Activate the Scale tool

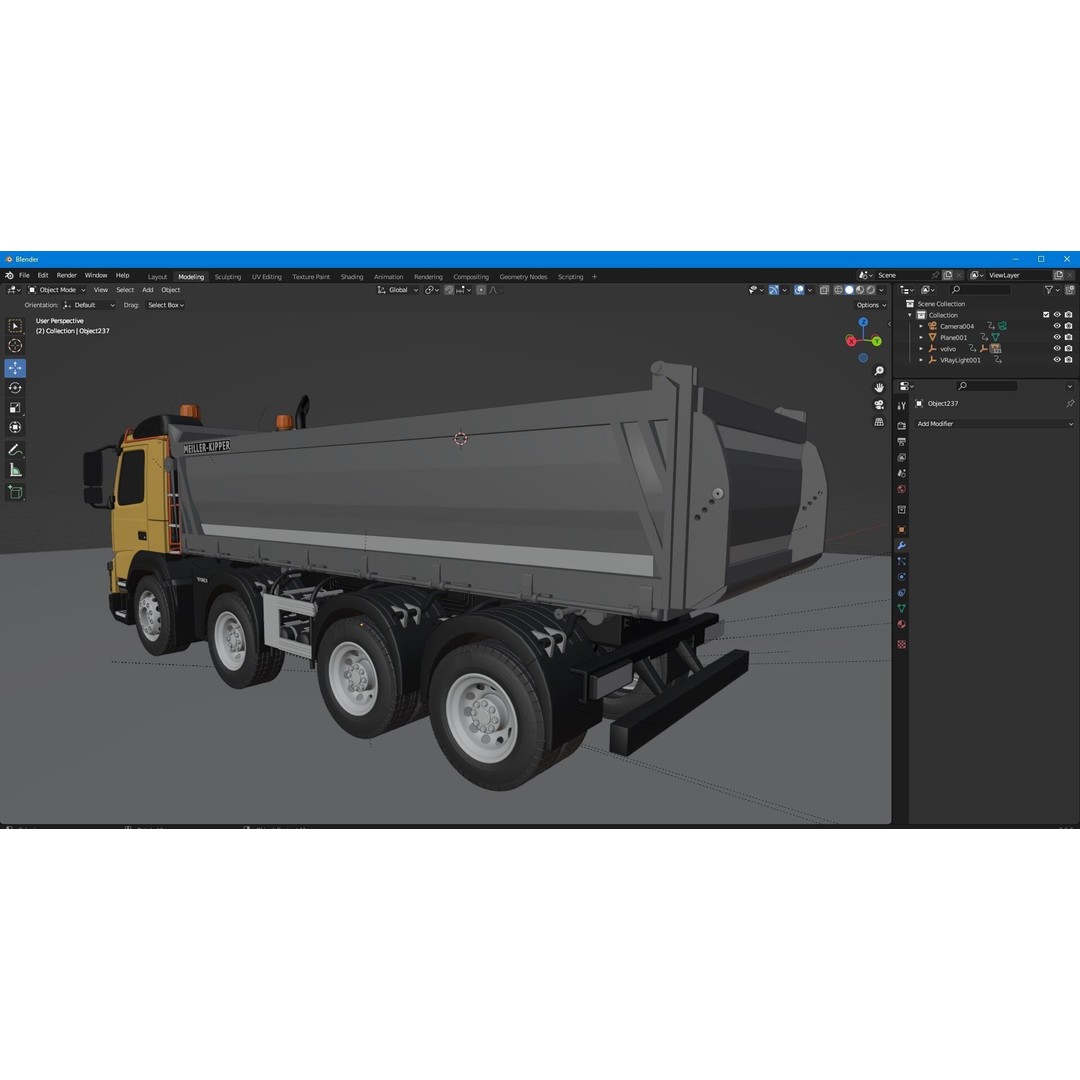(15, 408)
